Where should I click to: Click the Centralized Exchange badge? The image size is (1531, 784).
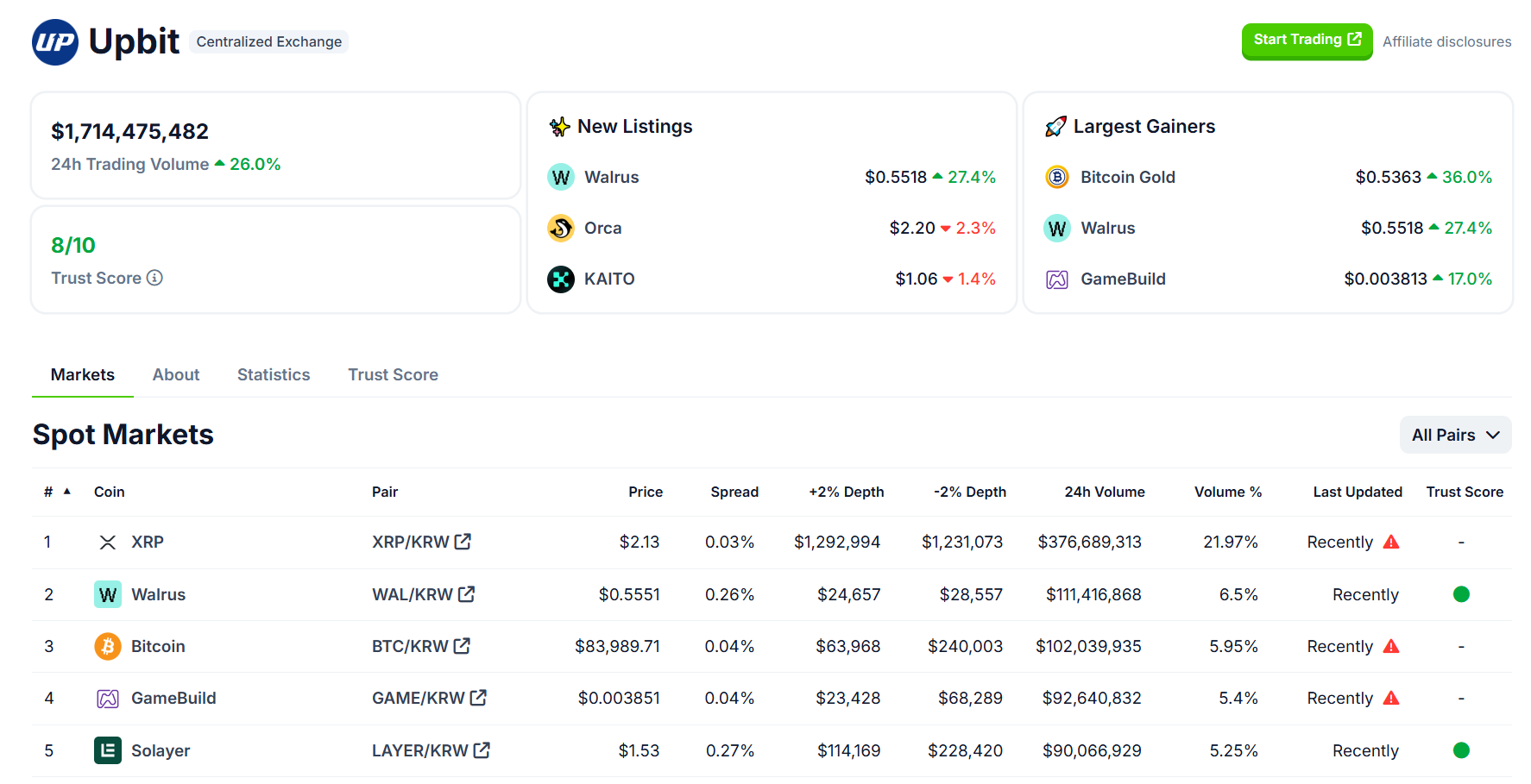tap(268, 41)
